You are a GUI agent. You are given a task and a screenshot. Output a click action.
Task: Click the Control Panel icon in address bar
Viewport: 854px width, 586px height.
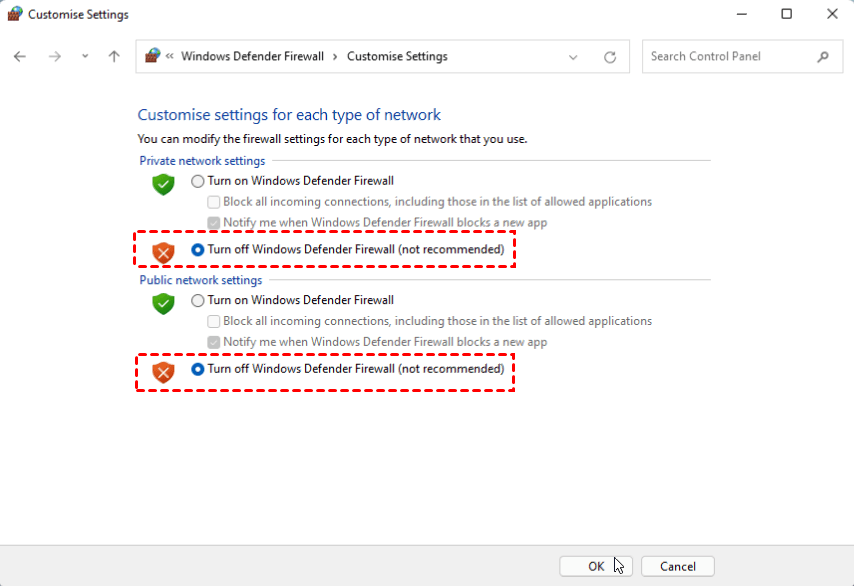coord(152,56)
